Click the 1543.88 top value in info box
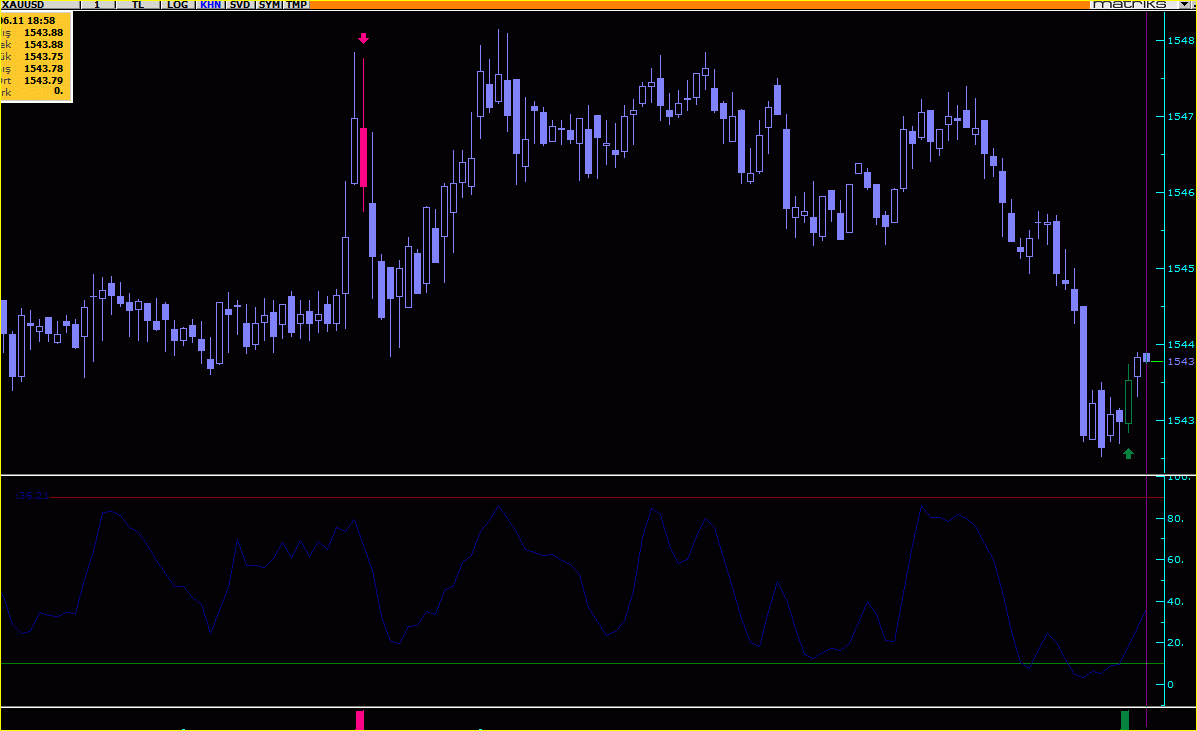 coord(44,33)
